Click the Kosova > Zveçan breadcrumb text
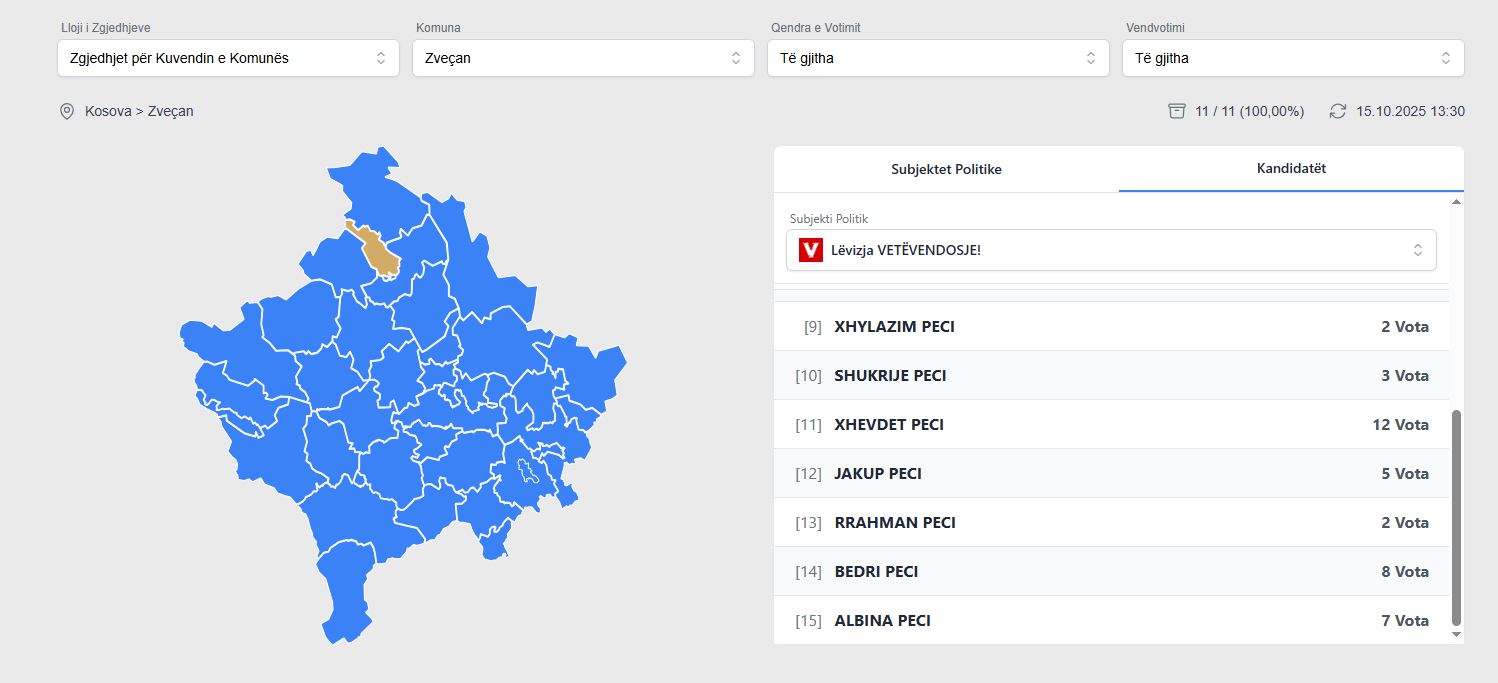Viewport: 1498px width, 683px height. point(139,111)
